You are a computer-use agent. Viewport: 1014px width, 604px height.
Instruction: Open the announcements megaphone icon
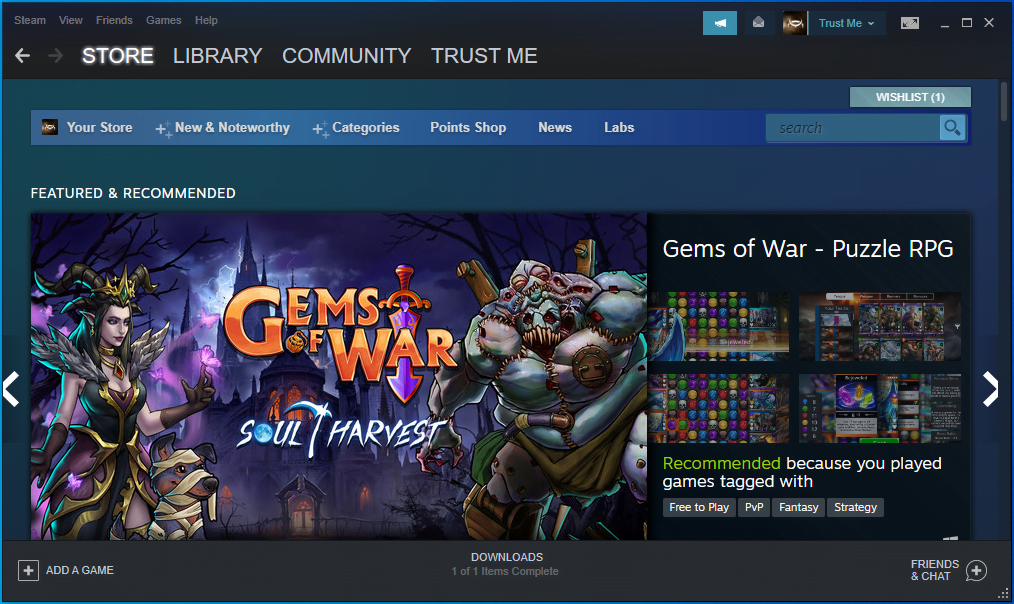[x=720, y=23]
